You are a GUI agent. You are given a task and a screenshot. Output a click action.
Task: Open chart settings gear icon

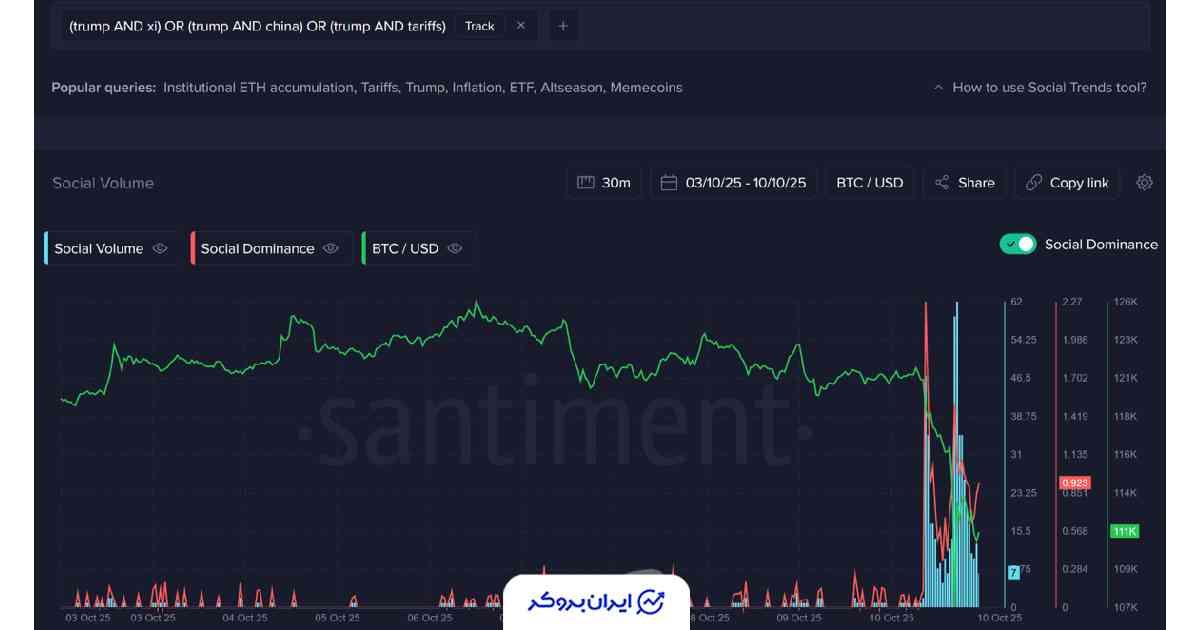[1145, 182]
